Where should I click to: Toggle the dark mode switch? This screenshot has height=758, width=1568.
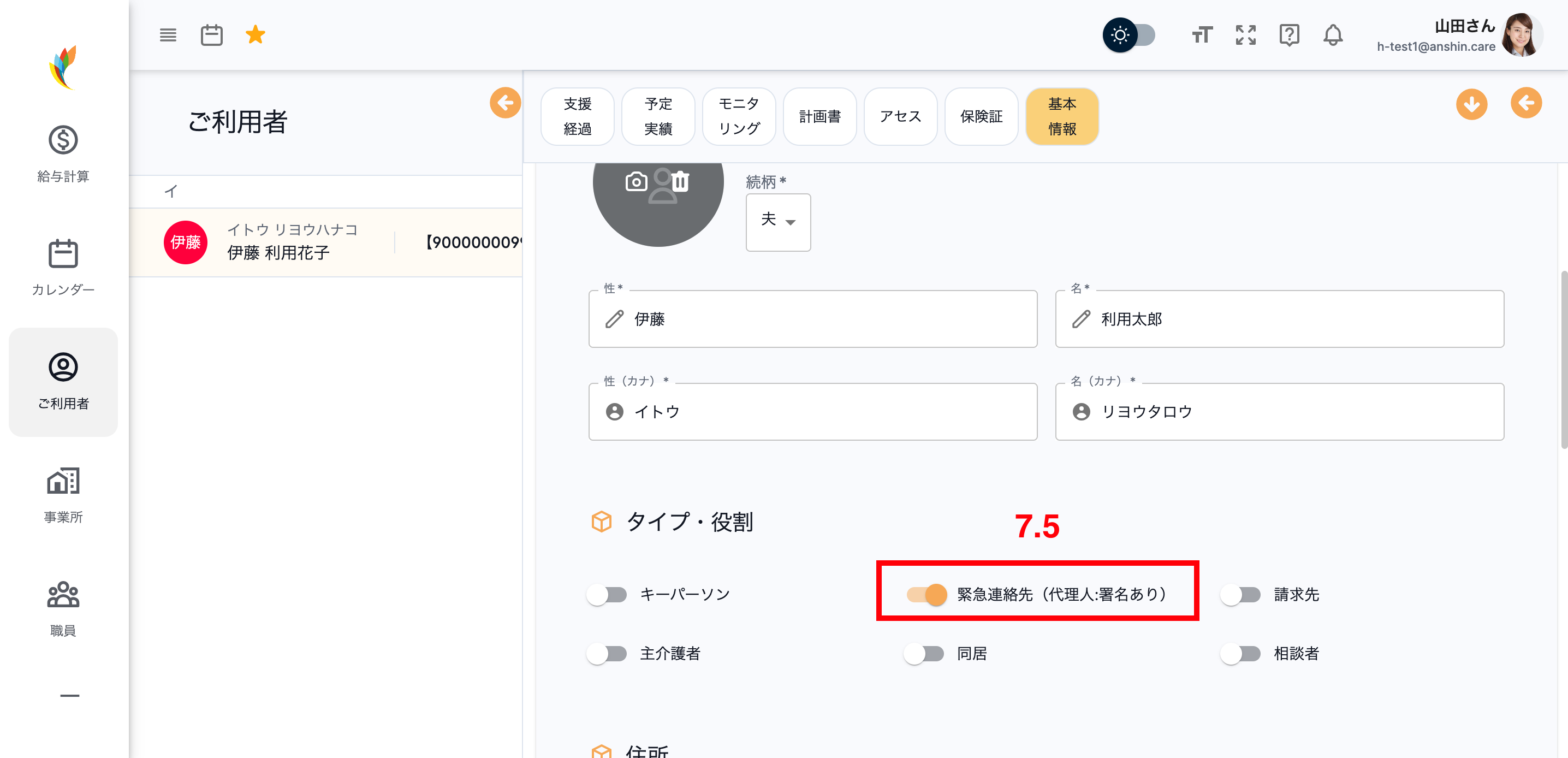click(1129, 35)
